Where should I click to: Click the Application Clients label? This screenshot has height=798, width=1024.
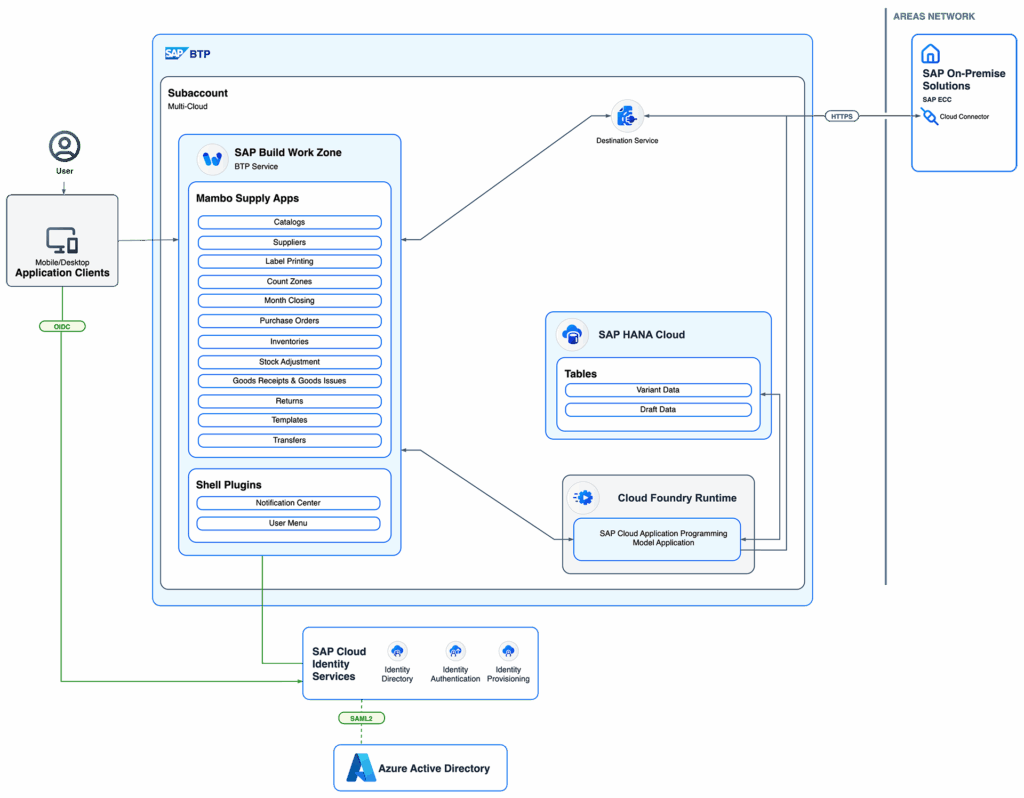coord(62,273)
